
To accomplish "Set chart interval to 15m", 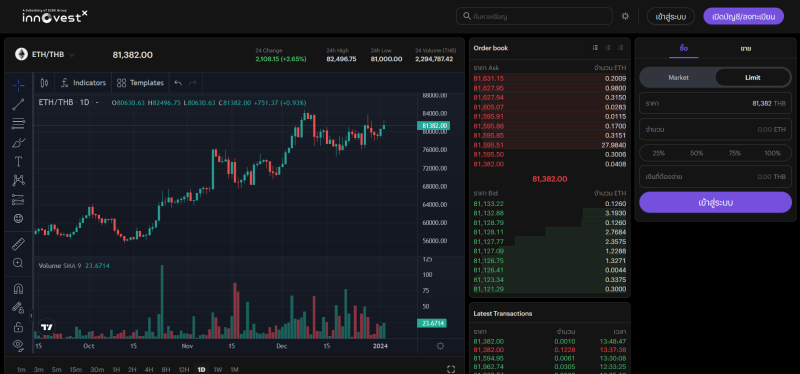I will [76, 369].
